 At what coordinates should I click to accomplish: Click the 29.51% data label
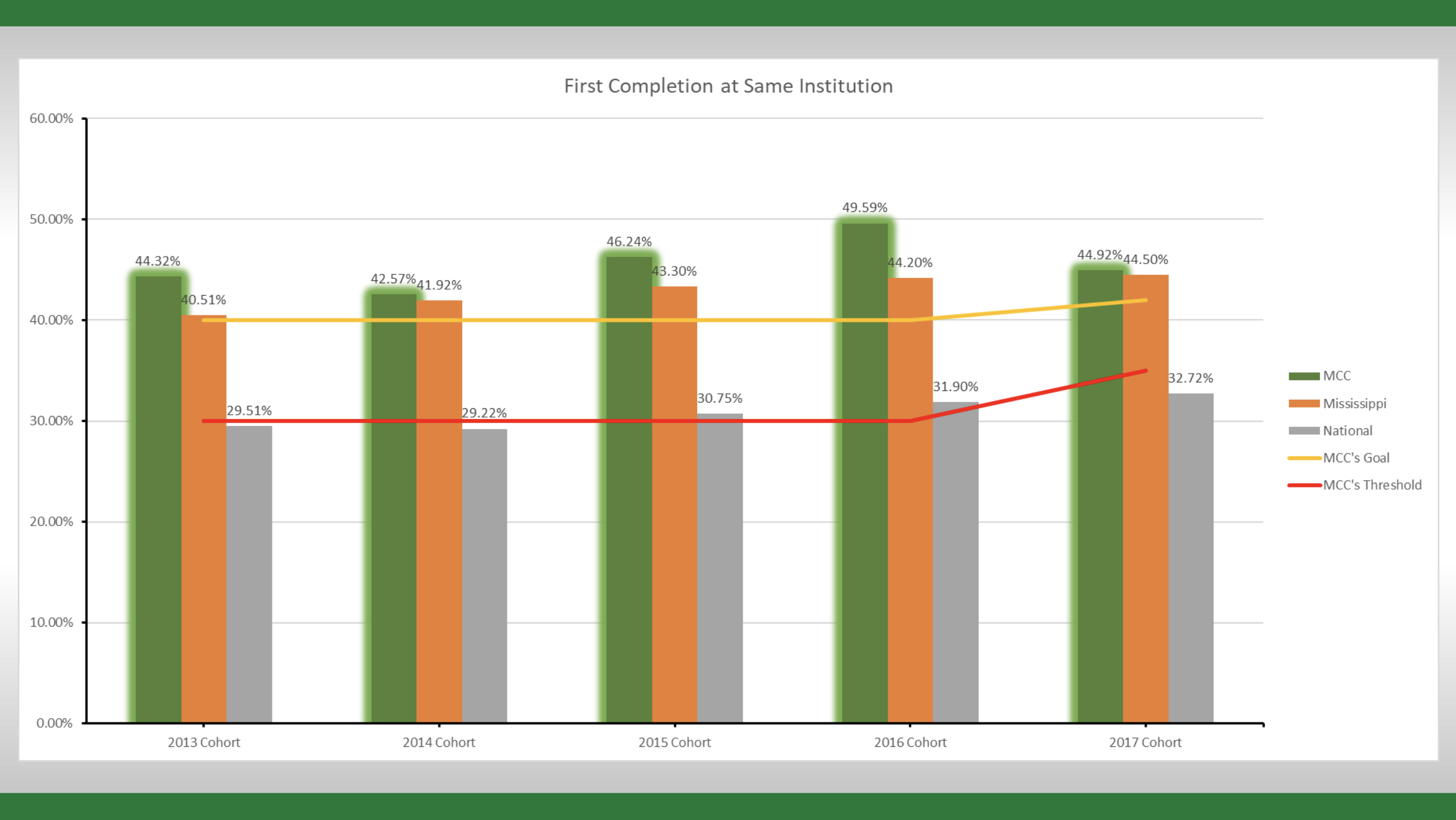pos(249,411)
